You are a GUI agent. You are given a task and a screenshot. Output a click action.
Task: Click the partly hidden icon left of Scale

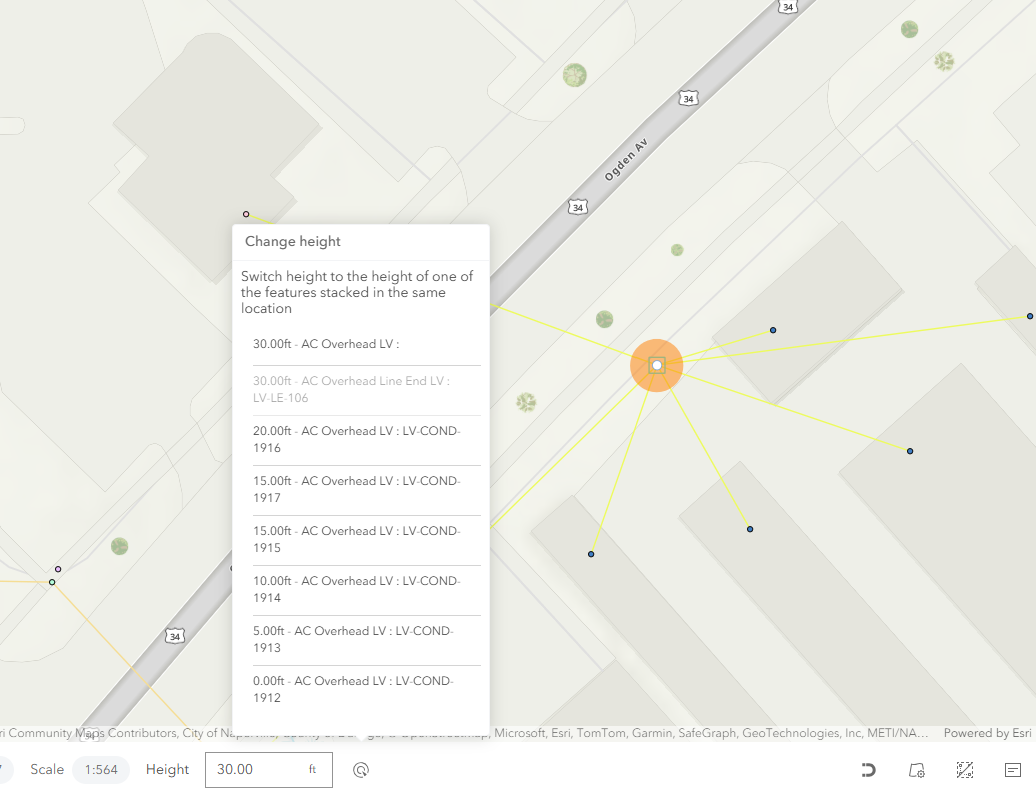tap(4, 770)
